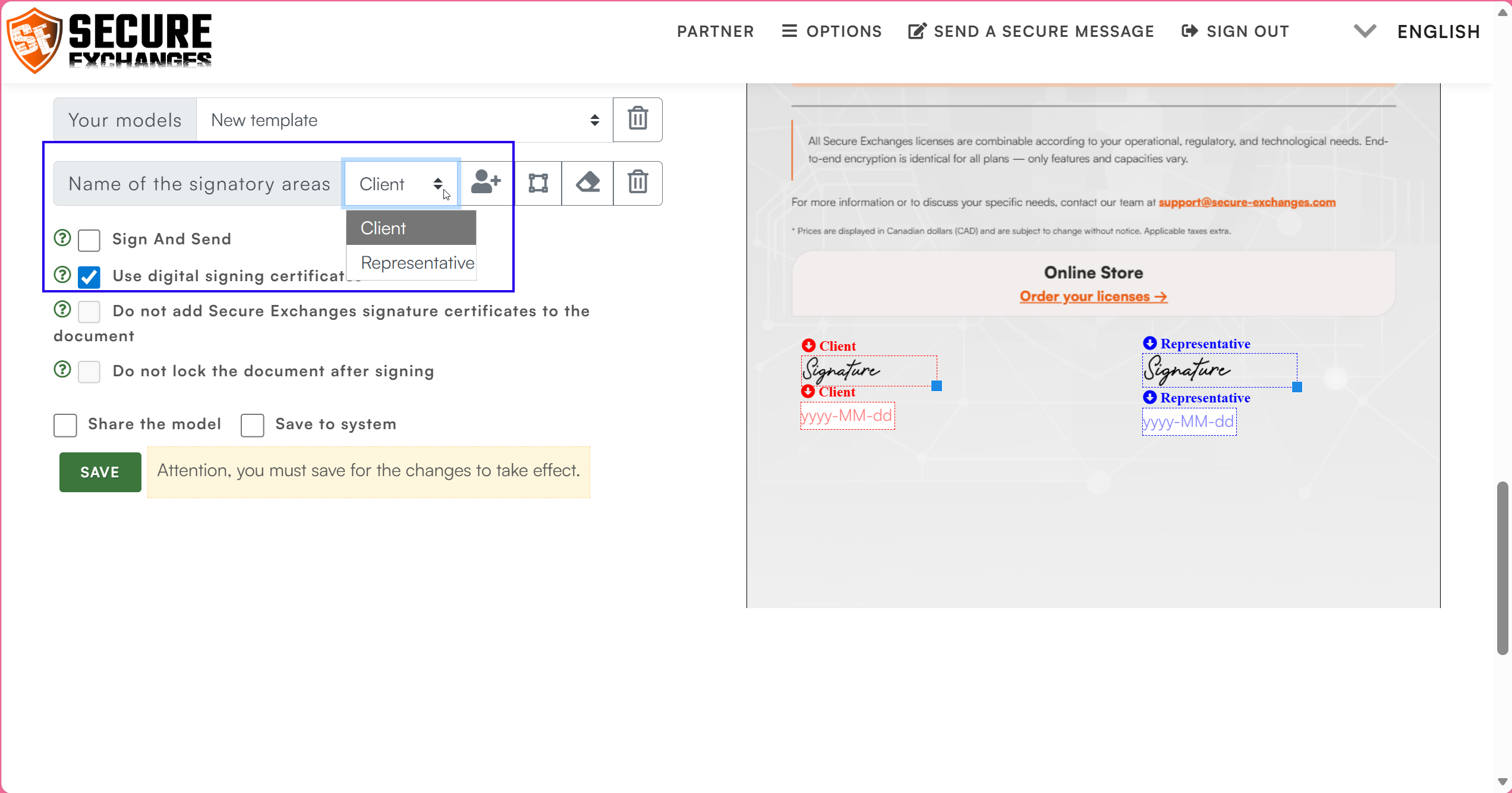The width and height of the screenshot is (1512, 793).
Task: Click help icon beside Do not lock document
Action: pos(62,369)
